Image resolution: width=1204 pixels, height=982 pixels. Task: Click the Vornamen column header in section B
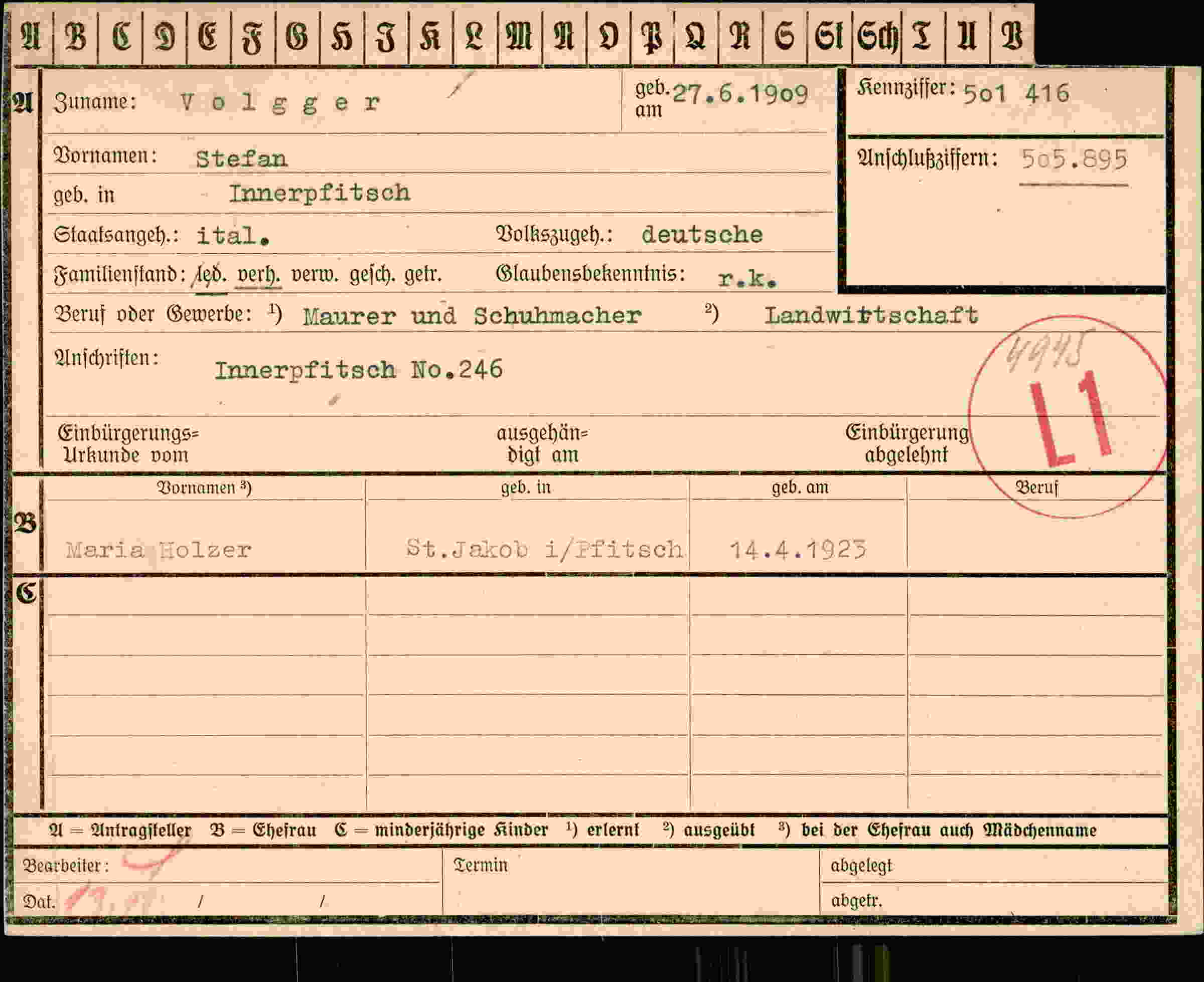tap(204, 488)
